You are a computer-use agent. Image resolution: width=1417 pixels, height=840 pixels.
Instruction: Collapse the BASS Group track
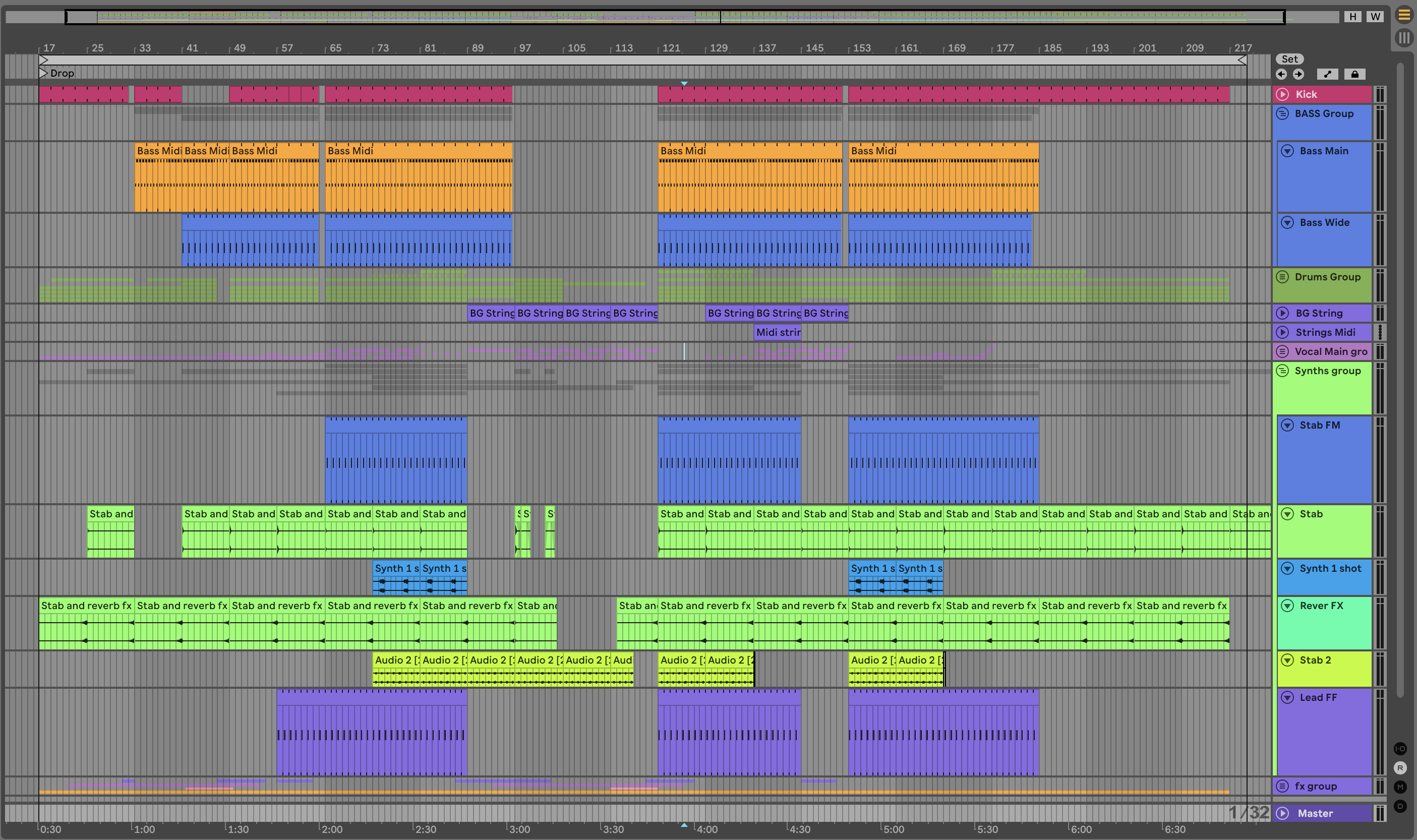(x=1282, y=114)
